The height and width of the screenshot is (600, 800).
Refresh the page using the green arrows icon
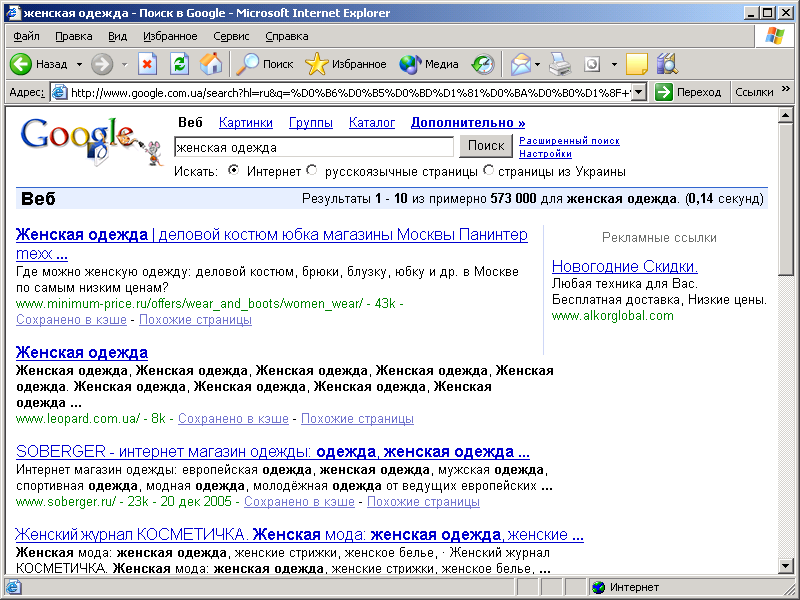179,64
